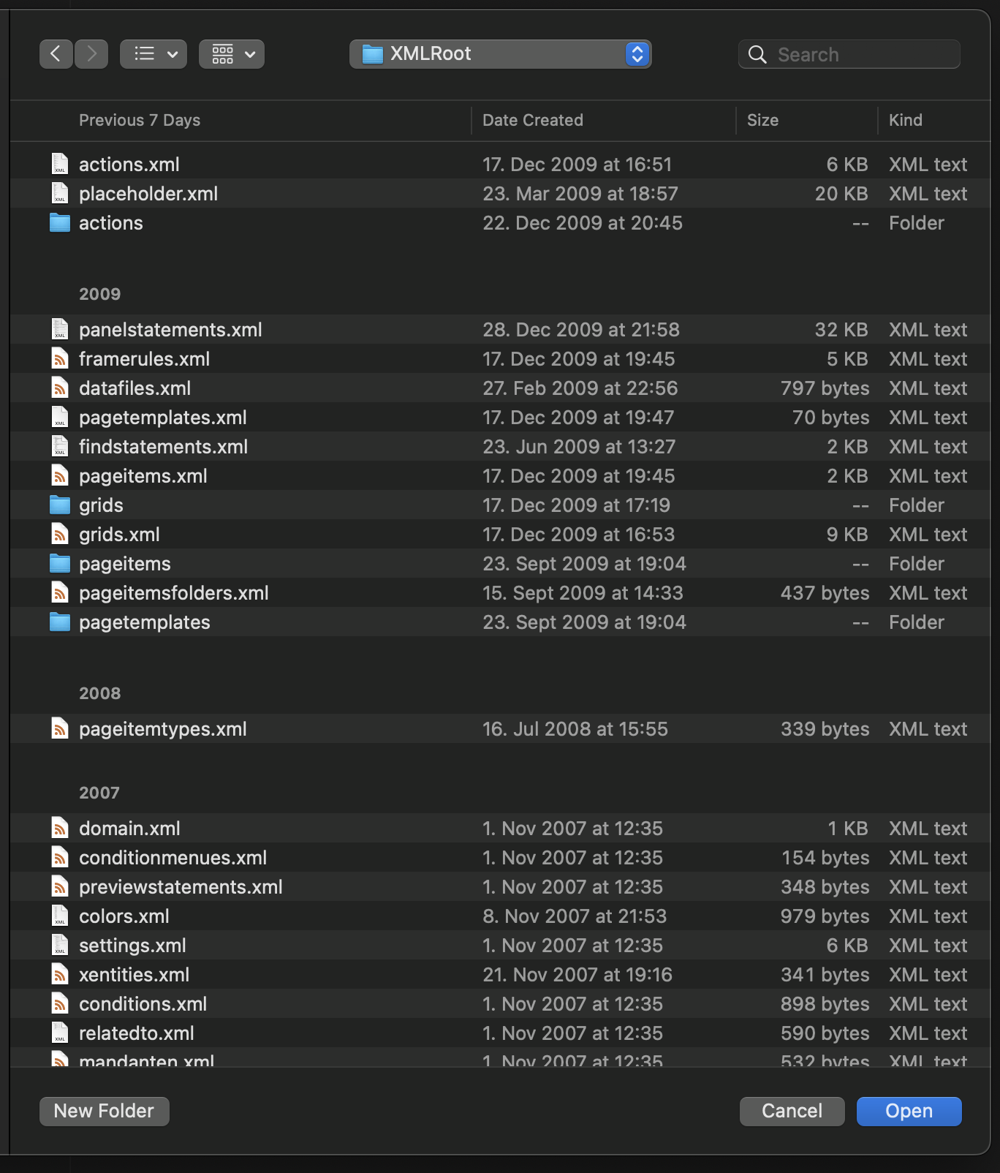The height and width of the screenshot is (1173, 1000).
Task: Click the relatedto.xml file name
Action: (x=136, y=1032)
